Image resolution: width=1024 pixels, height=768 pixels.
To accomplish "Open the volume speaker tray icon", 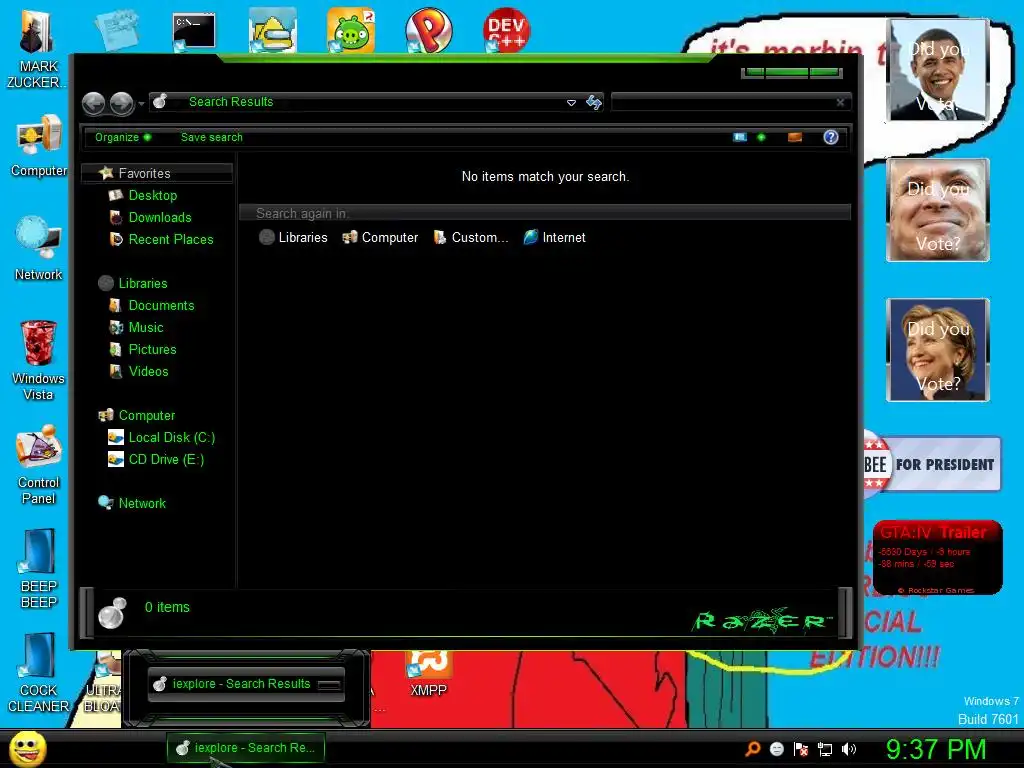I will tap(849, 749).
